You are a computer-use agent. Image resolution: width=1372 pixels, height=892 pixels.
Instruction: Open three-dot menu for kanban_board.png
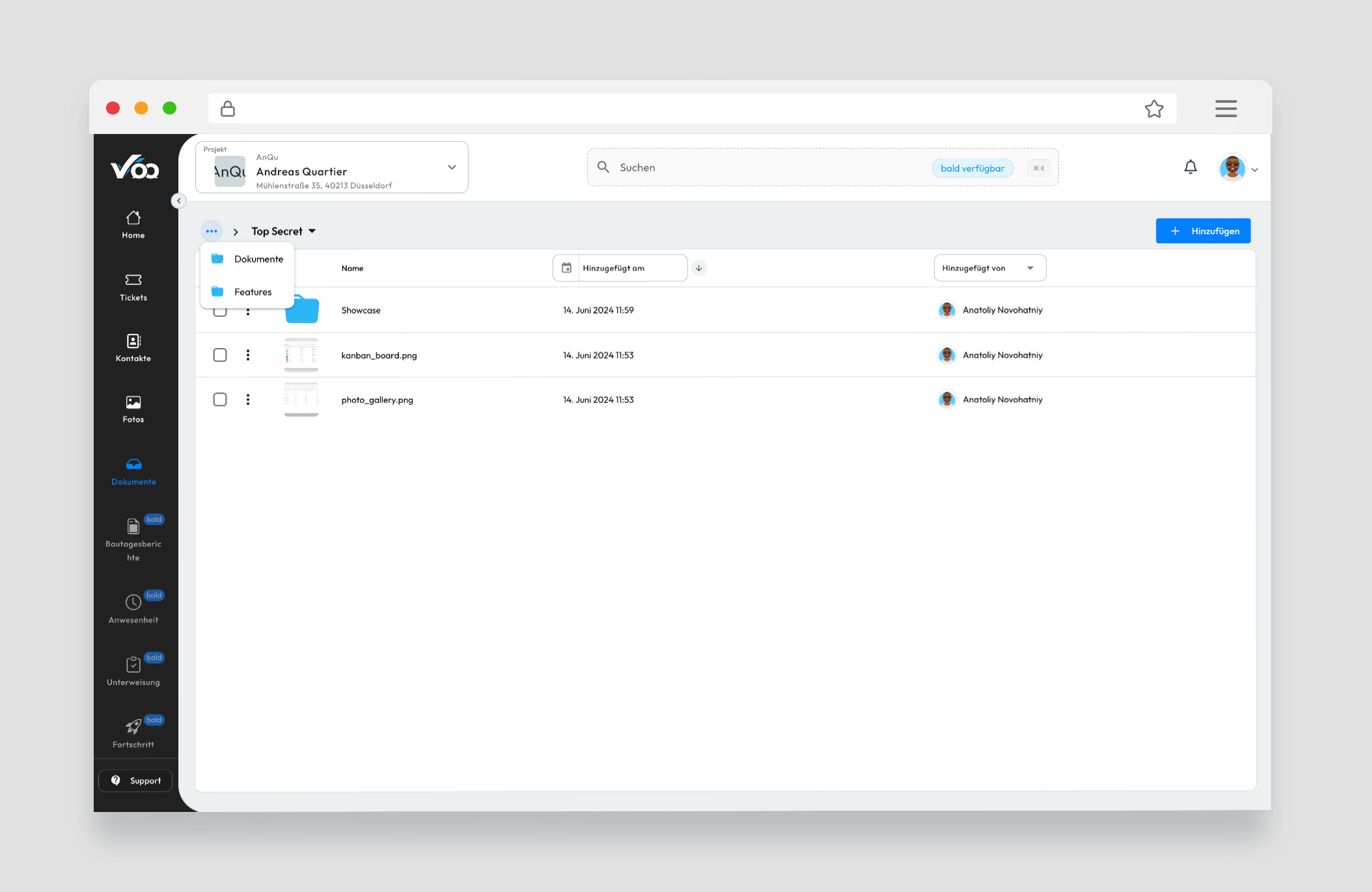click(x=247, y=355)
